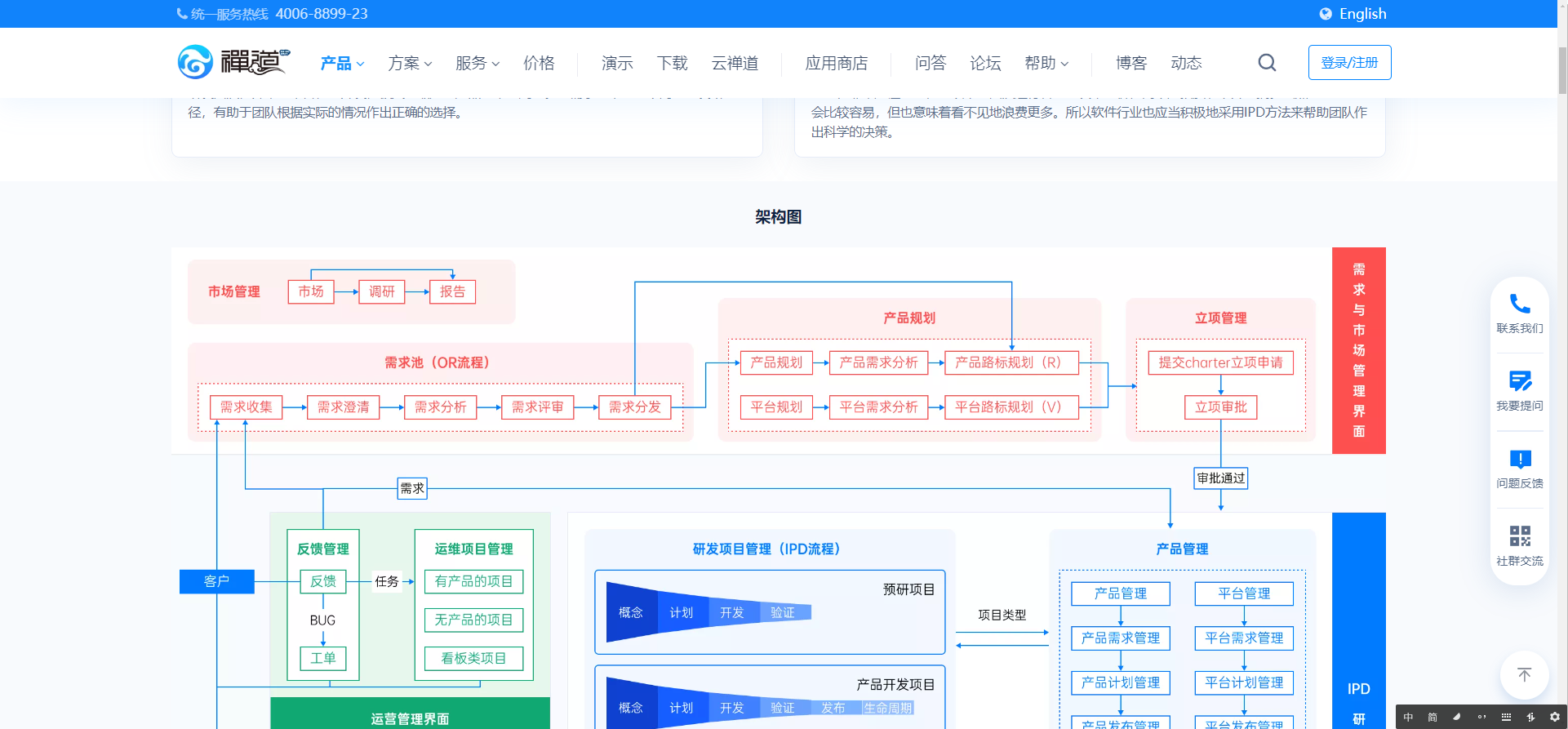Click the 产品路标规划（R）box

click(x=1011, y=362)
